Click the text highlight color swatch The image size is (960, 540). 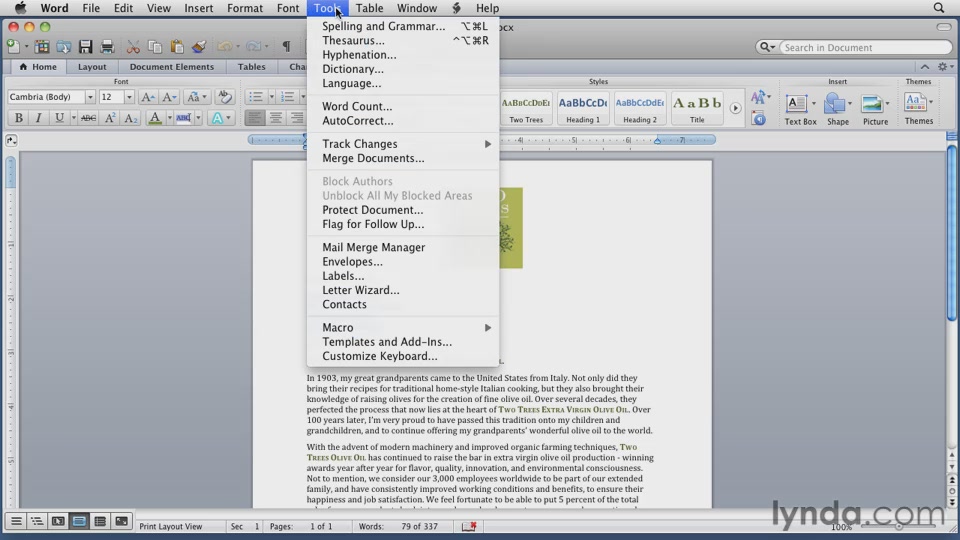click(183, 118)
